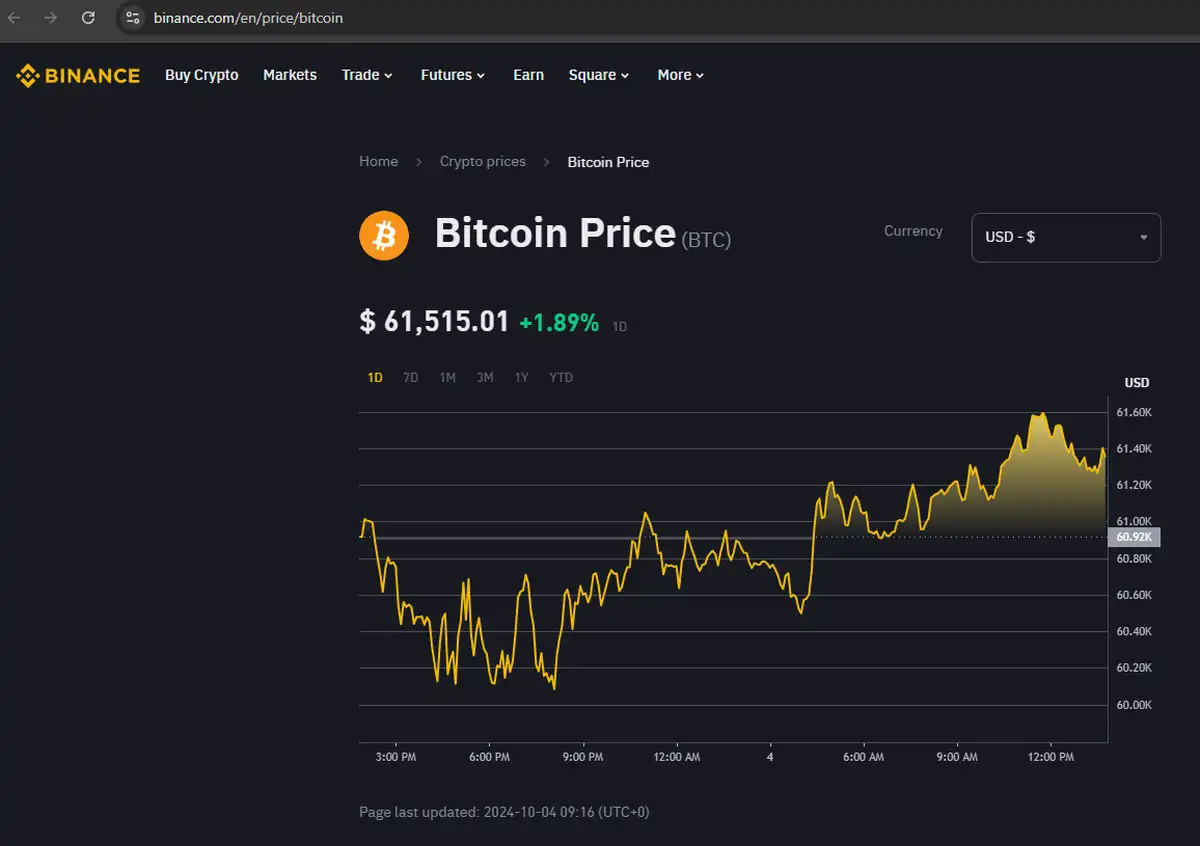Open the Earn menu item
The height and width of the screenshot is (846, 1200).
click(528, 75)
